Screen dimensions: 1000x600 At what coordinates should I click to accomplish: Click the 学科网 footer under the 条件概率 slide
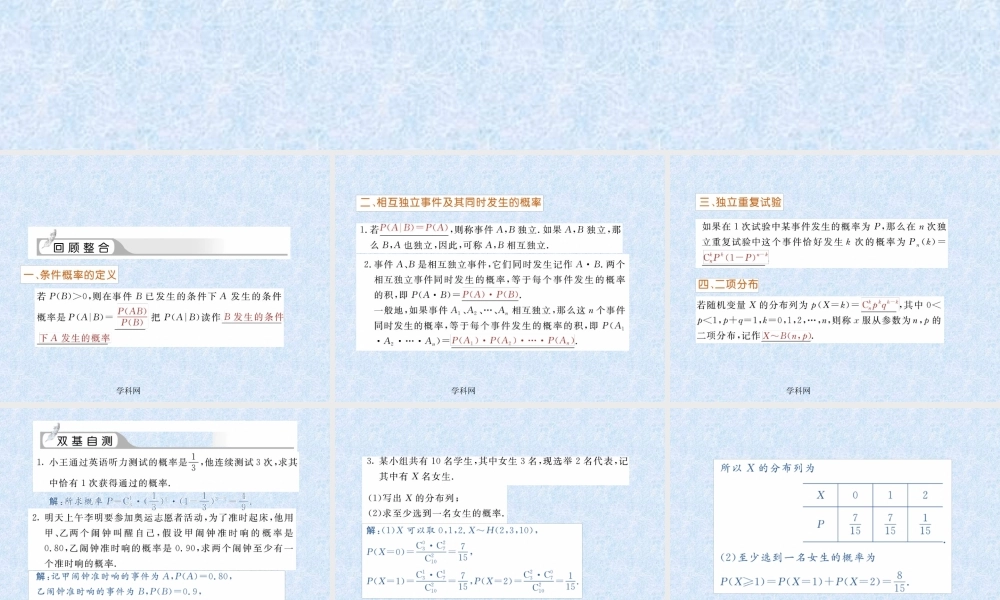(128, 391)
